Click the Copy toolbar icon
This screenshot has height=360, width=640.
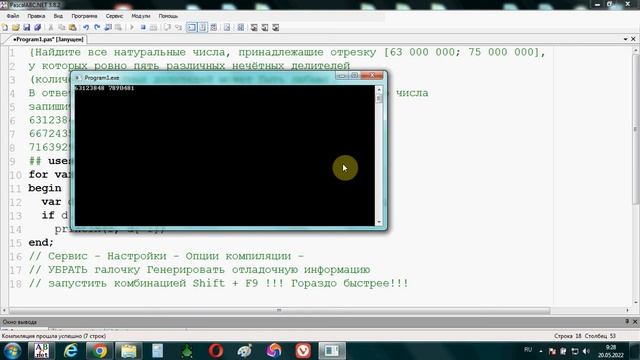pyautogui.click(x=62, y=27)
